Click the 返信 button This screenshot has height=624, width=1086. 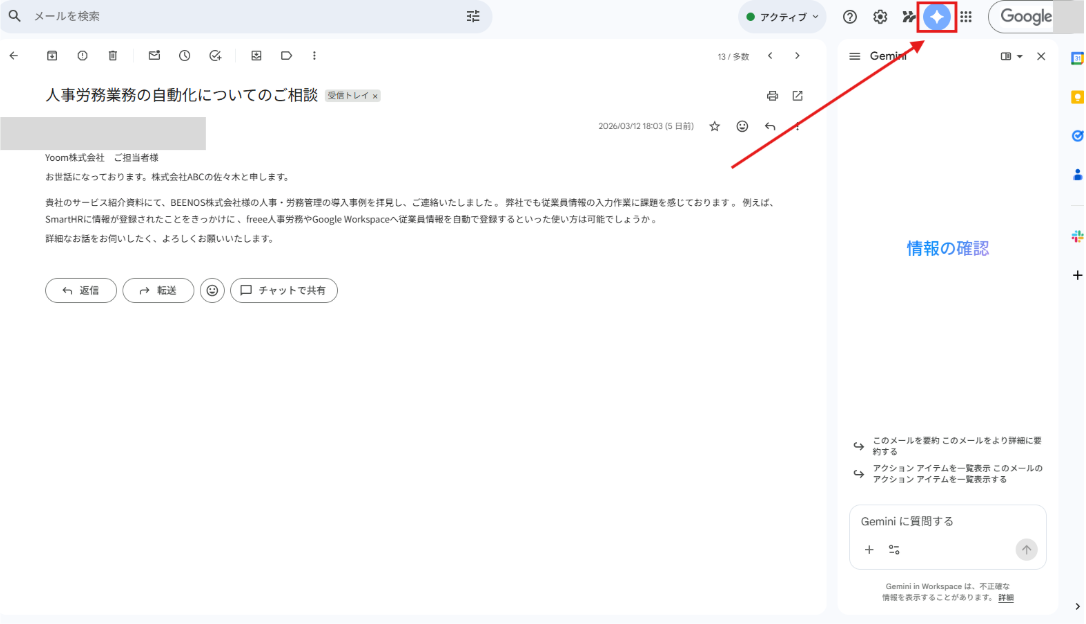(x=81, y=290)
